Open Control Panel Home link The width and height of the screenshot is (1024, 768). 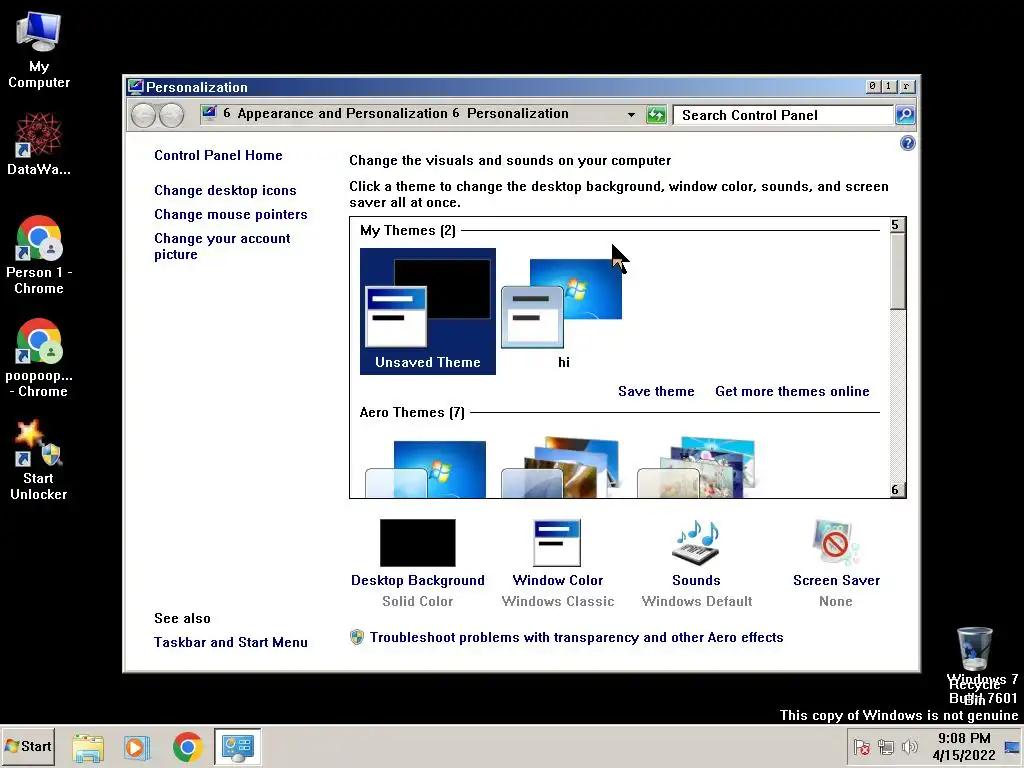pos(218,155)
